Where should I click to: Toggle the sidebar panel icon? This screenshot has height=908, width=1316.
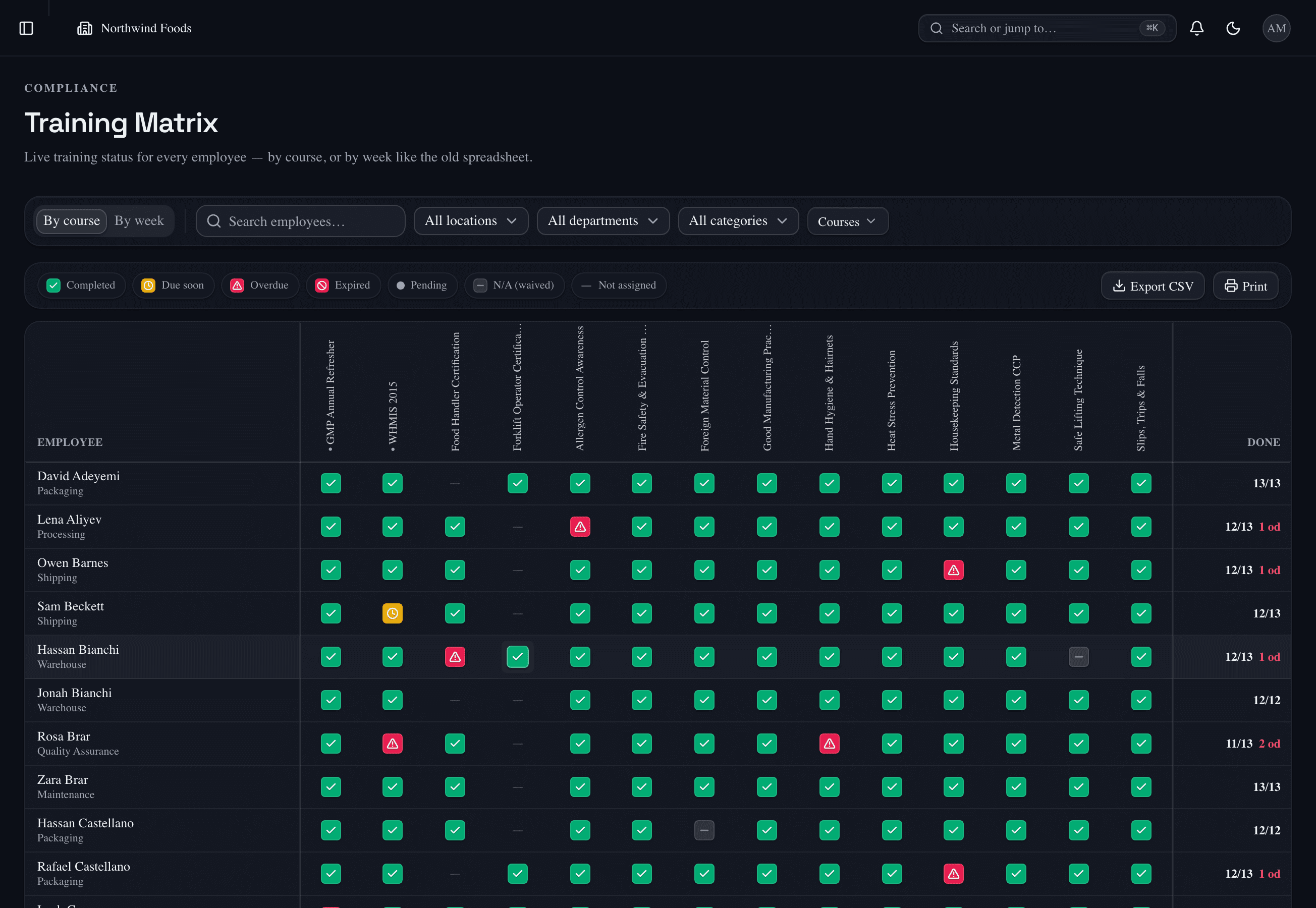(x=26, y=28)
